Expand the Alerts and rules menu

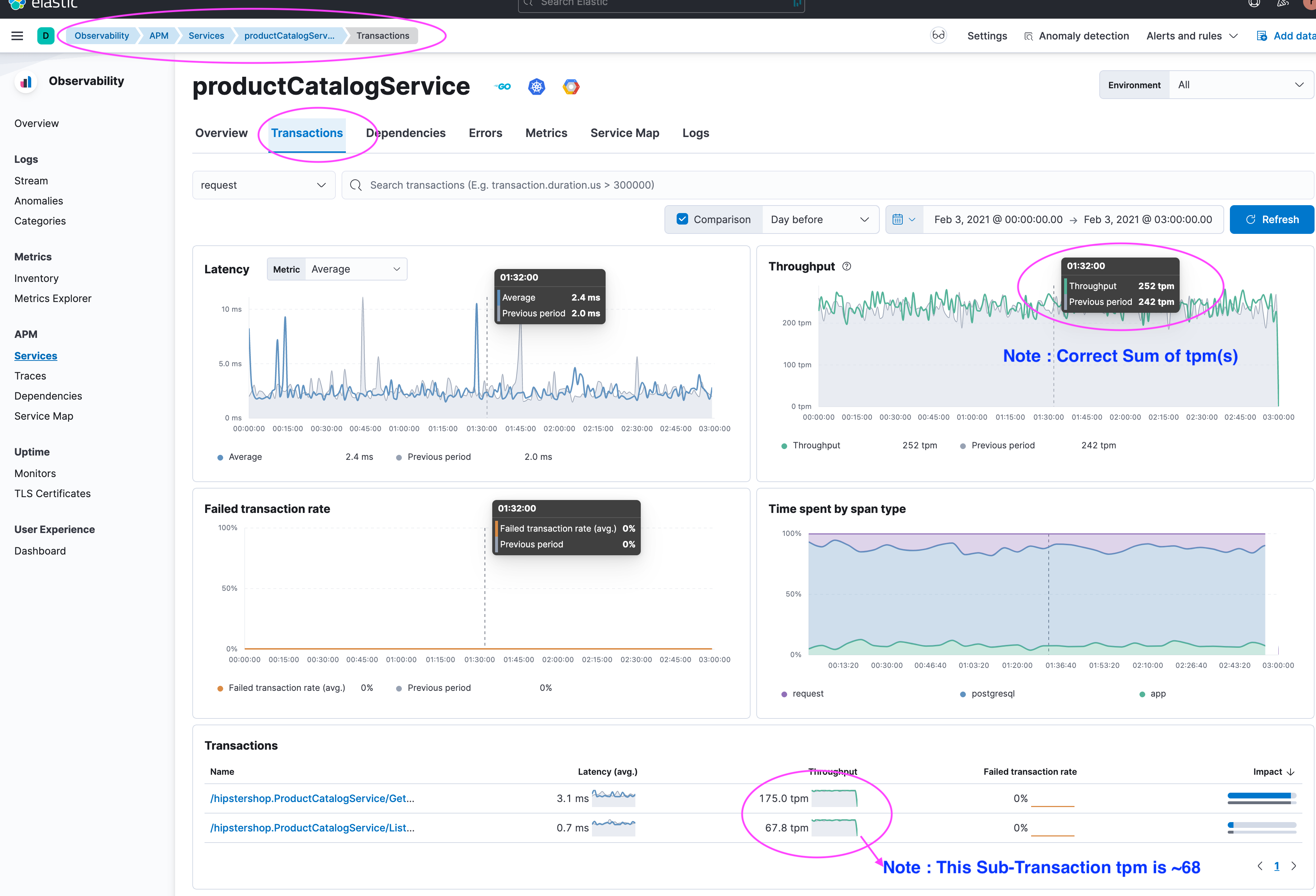coord(1192,36)
